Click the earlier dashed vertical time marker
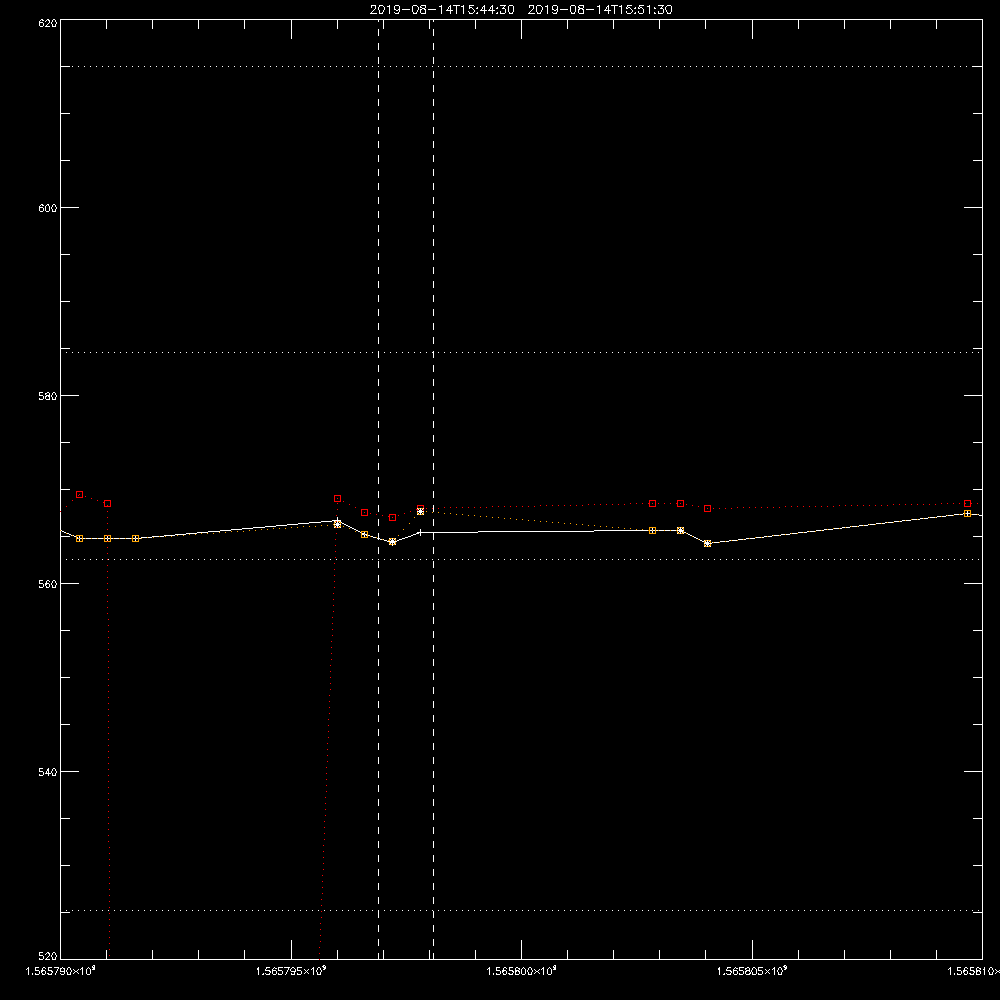This screenshot has width=1000, height=1000. pos(379,489)
